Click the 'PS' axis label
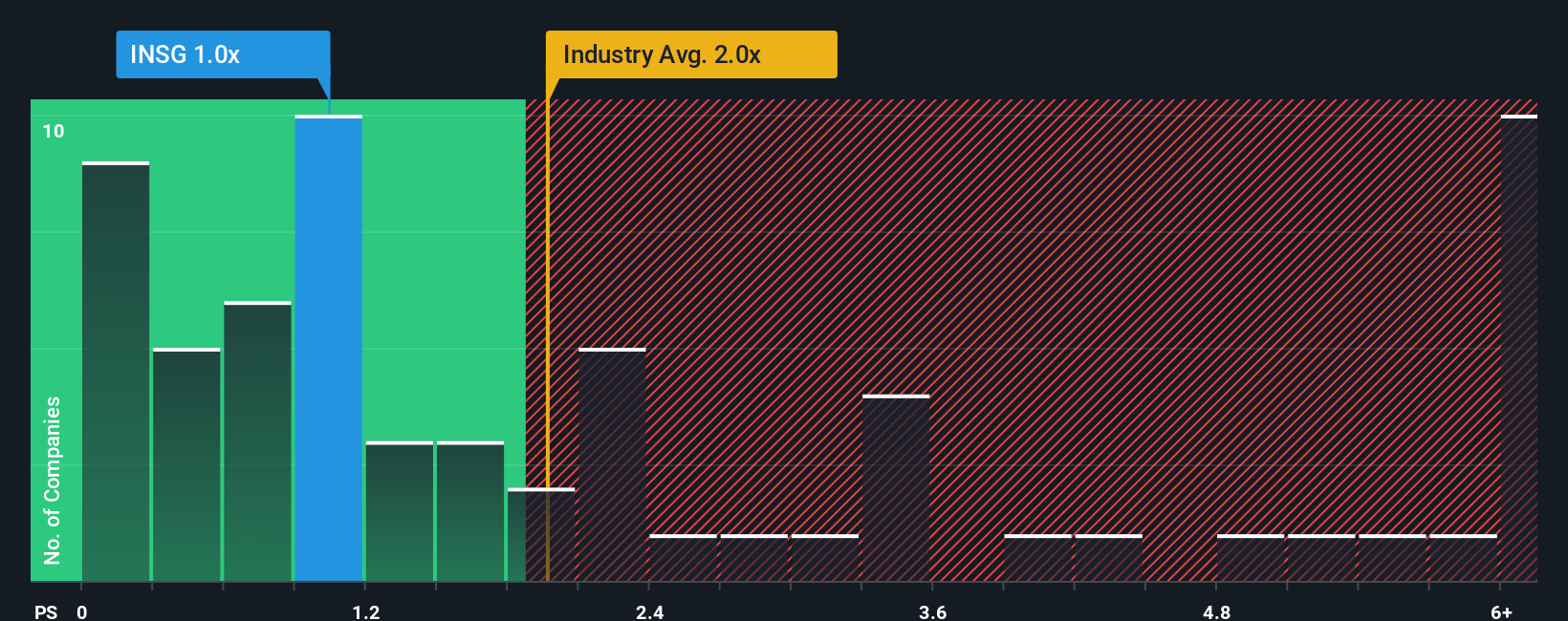 (46, 611)
